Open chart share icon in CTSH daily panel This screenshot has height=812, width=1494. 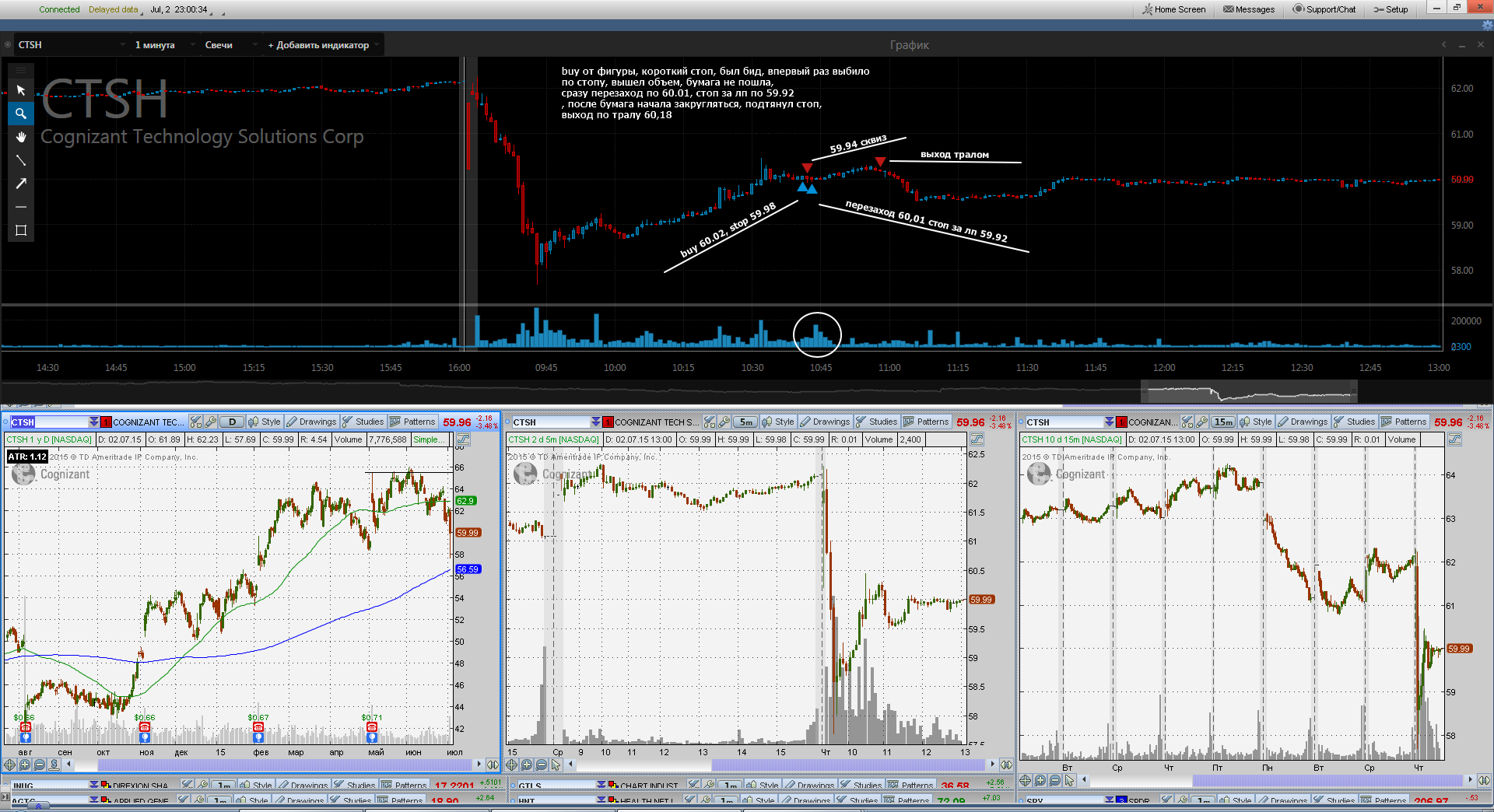463,439
